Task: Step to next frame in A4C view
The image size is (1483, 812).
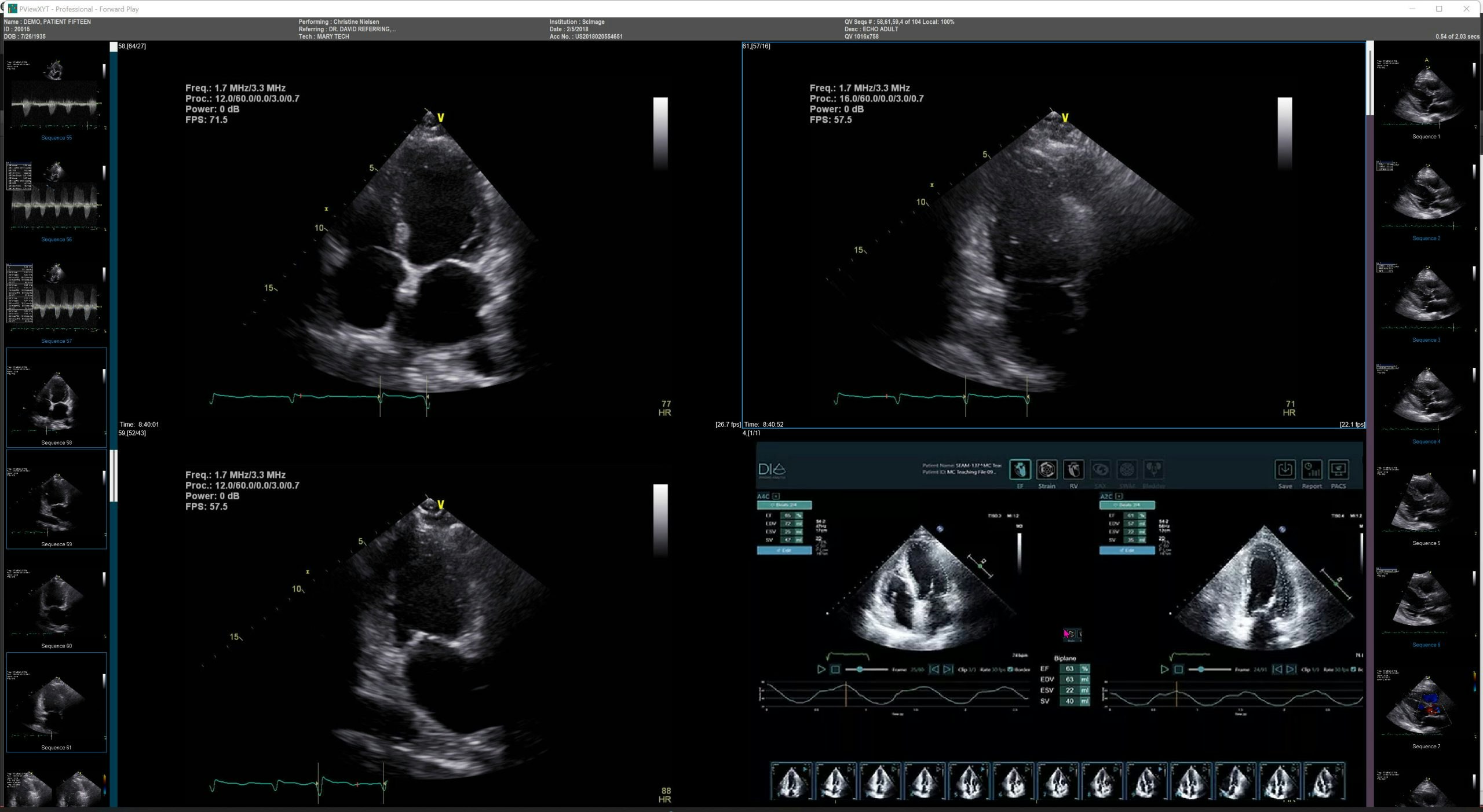Action: coord(948,670)
